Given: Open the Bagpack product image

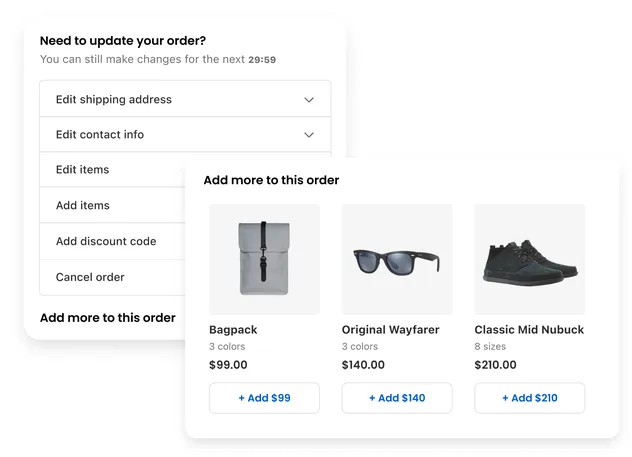Looking at the screenshot, I should tap(264, 259).
